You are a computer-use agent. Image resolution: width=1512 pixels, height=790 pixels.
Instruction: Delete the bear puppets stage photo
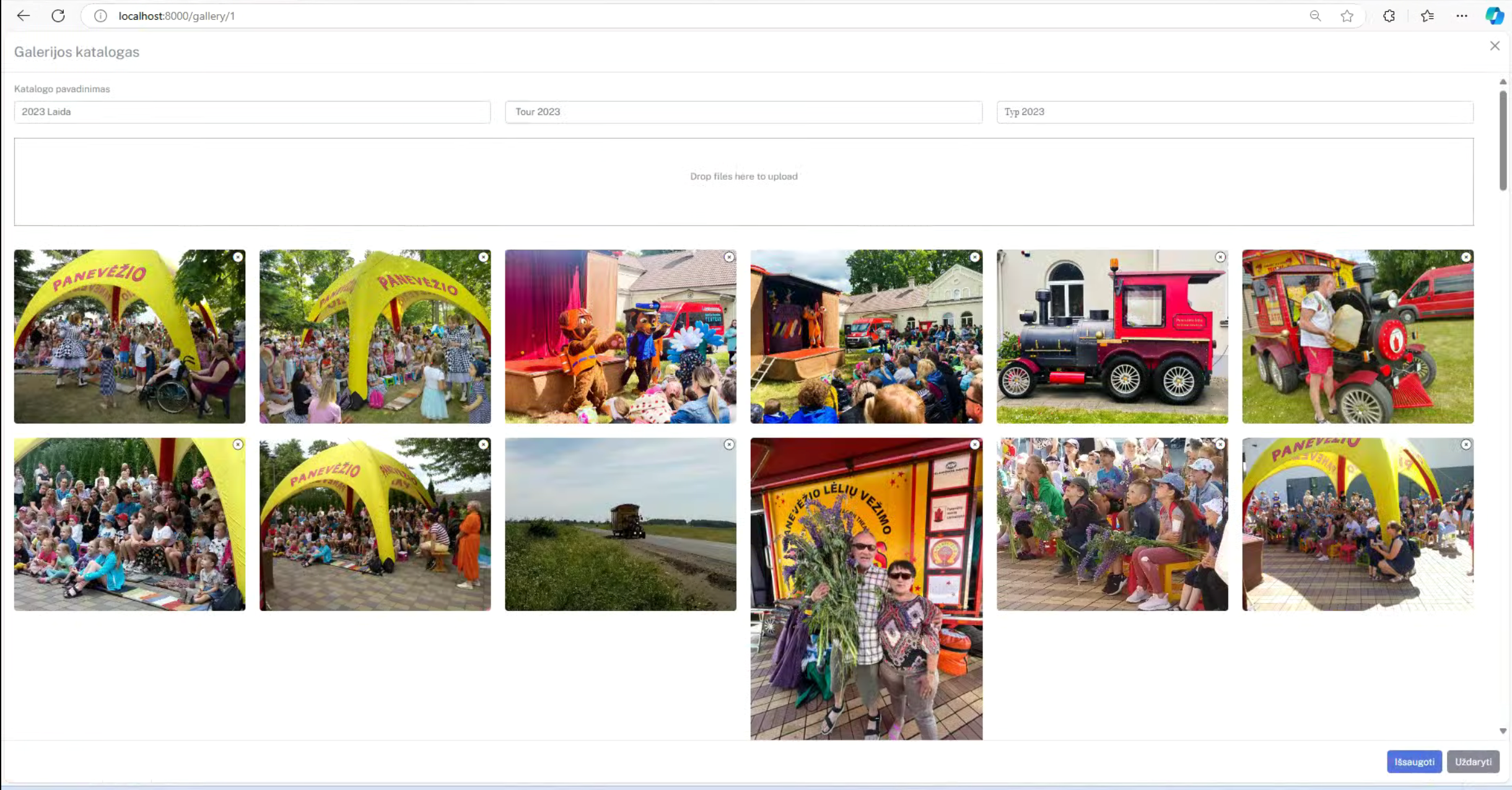point(729,257)
